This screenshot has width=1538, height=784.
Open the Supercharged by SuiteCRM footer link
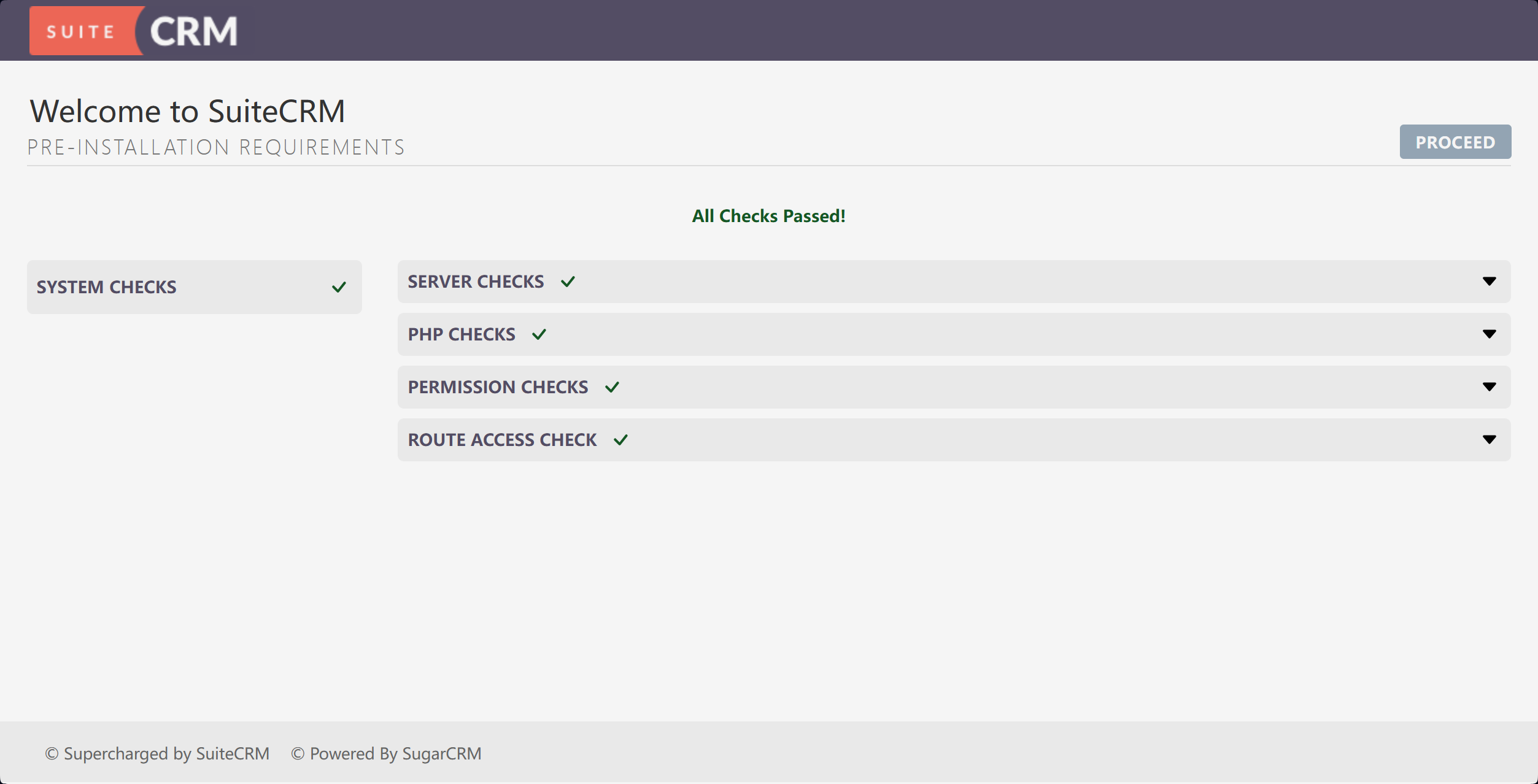(x=157, y=753)
